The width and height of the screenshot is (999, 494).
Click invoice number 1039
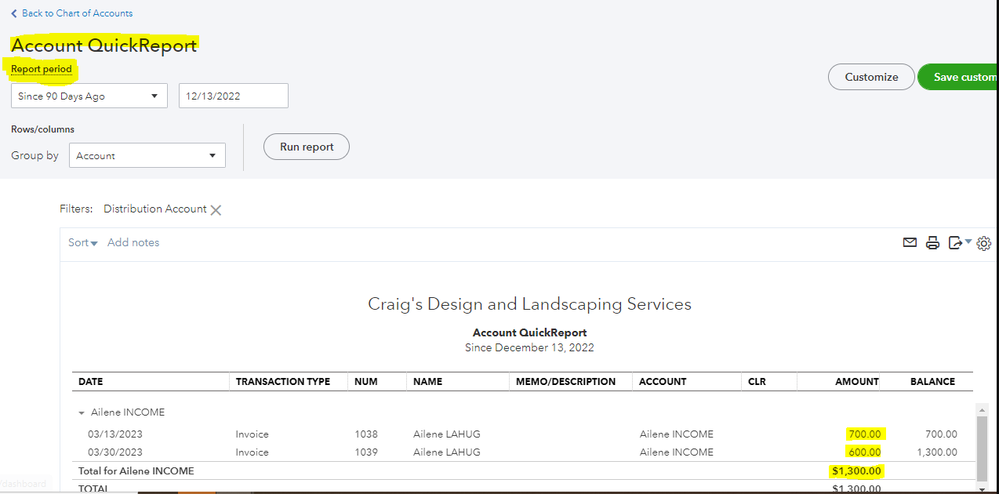click(366, 453)
